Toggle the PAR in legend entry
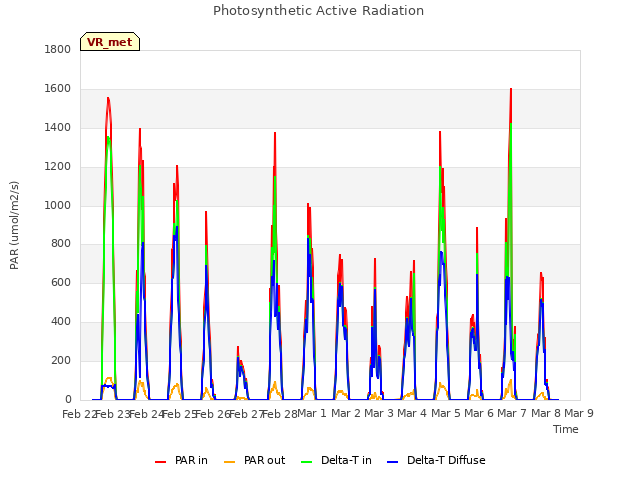Viewport: 640px width, 480px height. click(181, 460)
